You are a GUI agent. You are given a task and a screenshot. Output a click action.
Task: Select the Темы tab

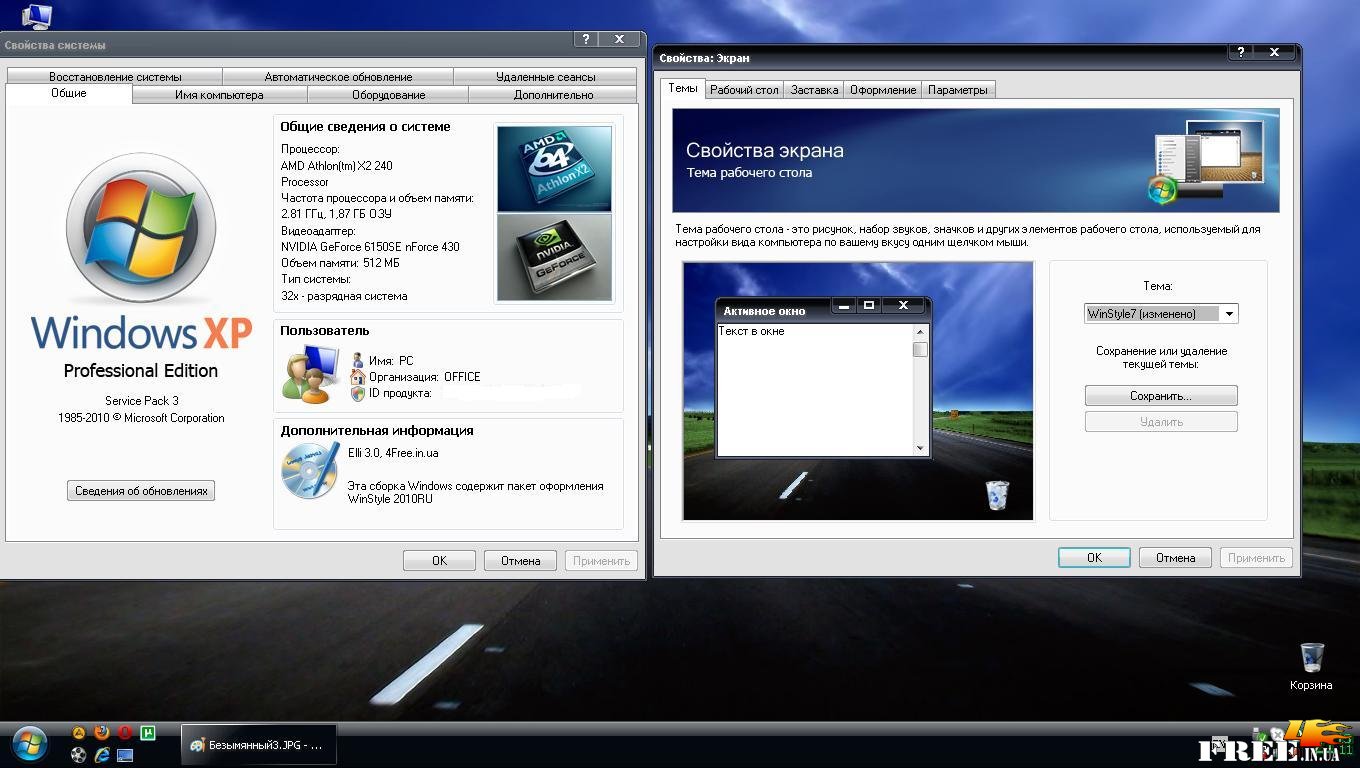point(683,88)
